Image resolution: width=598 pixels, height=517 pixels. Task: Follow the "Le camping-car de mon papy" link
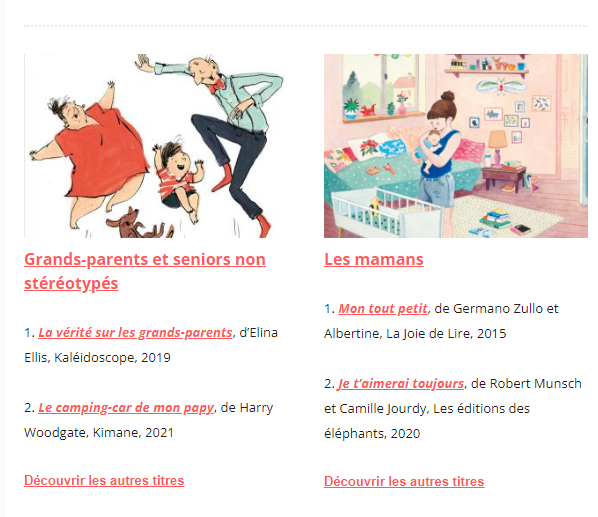(126, 408)
